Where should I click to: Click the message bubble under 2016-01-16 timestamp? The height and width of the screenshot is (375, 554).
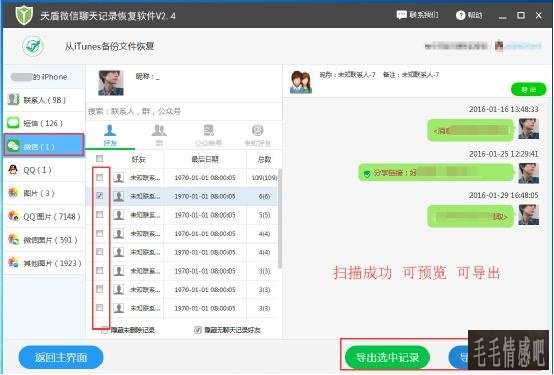(x=471, y=130)
